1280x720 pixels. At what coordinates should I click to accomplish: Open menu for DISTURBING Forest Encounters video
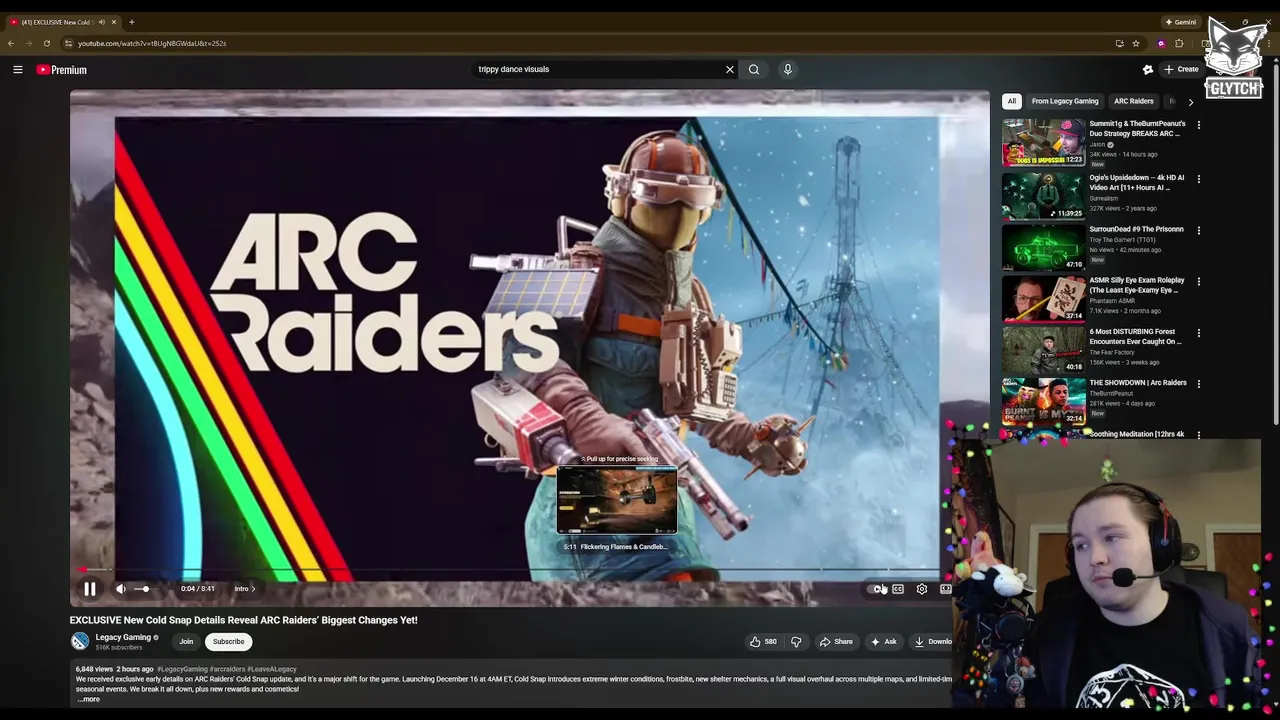point(1199,333)
